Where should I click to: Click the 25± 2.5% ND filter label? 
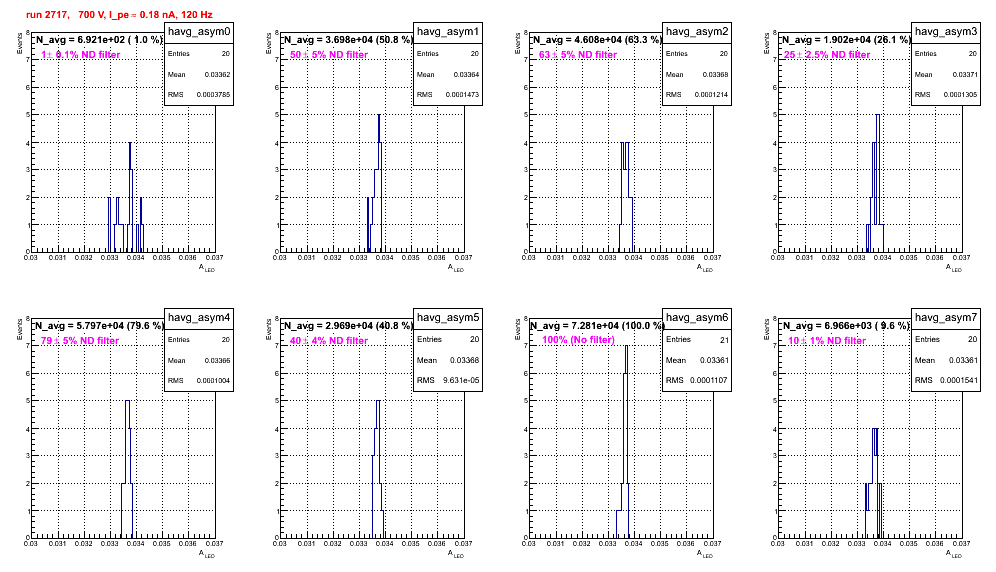827,55
